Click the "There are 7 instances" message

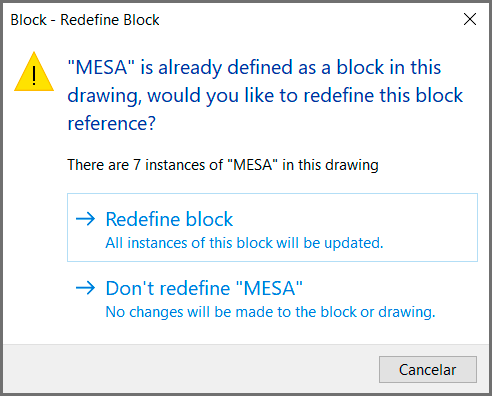pyautogui.click(x=223, y=165)
